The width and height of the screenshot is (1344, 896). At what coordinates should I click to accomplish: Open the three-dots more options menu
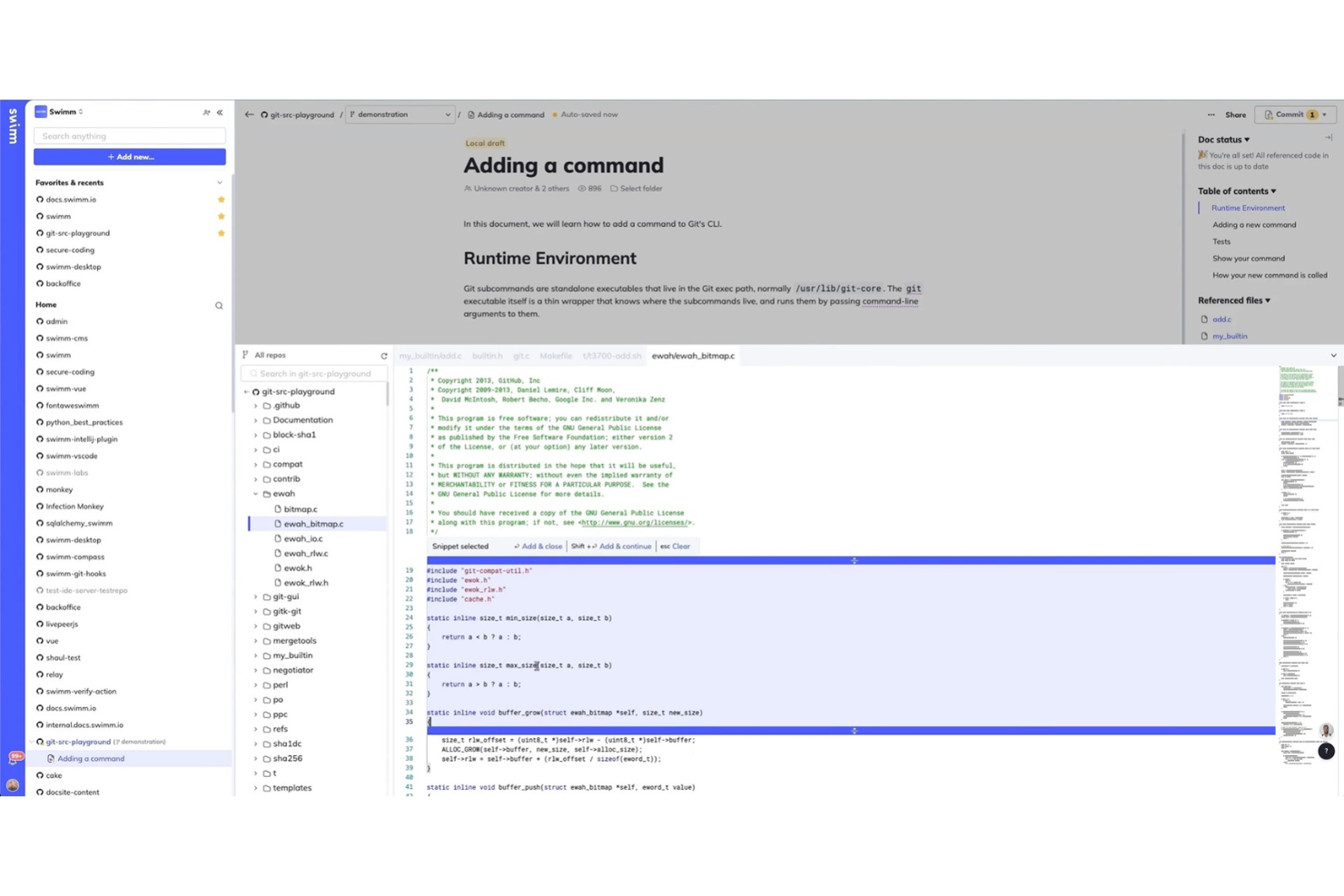pyautogui.click(x=1211, y=115)
